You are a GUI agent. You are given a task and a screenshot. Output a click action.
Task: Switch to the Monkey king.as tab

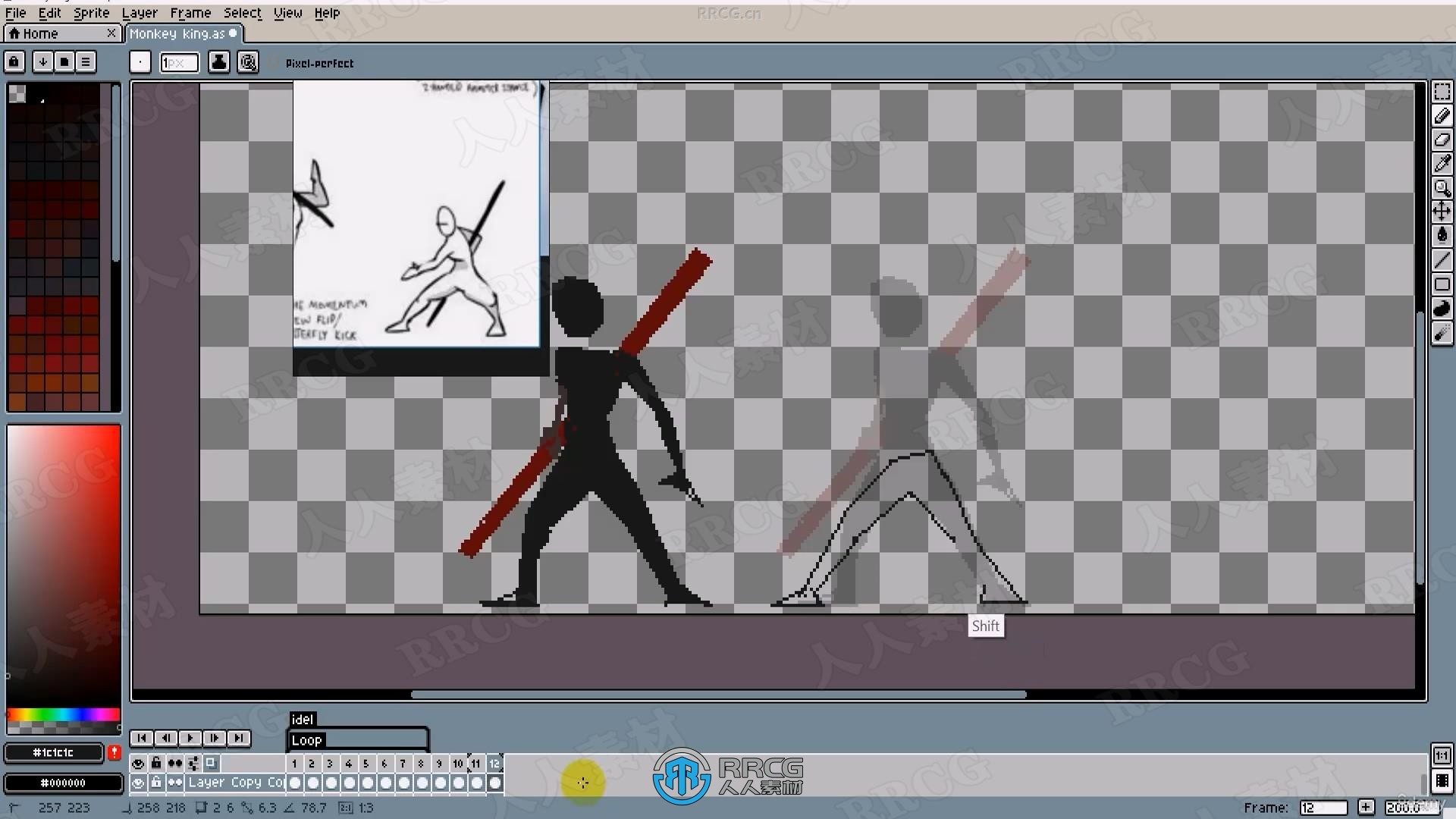tap(183, 33)
